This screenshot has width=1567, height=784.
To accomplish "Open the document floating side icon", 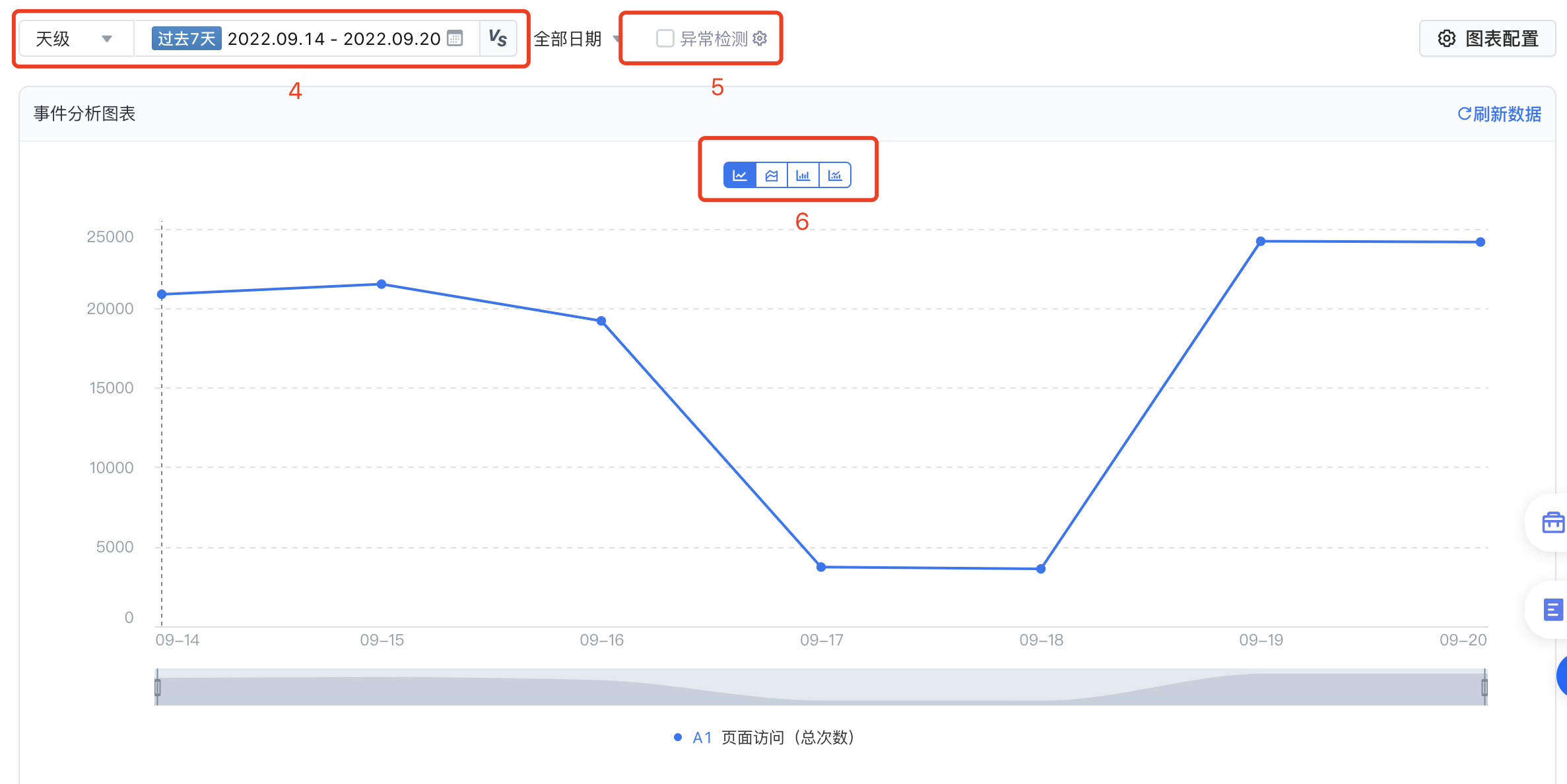I will click(1552, 609).
